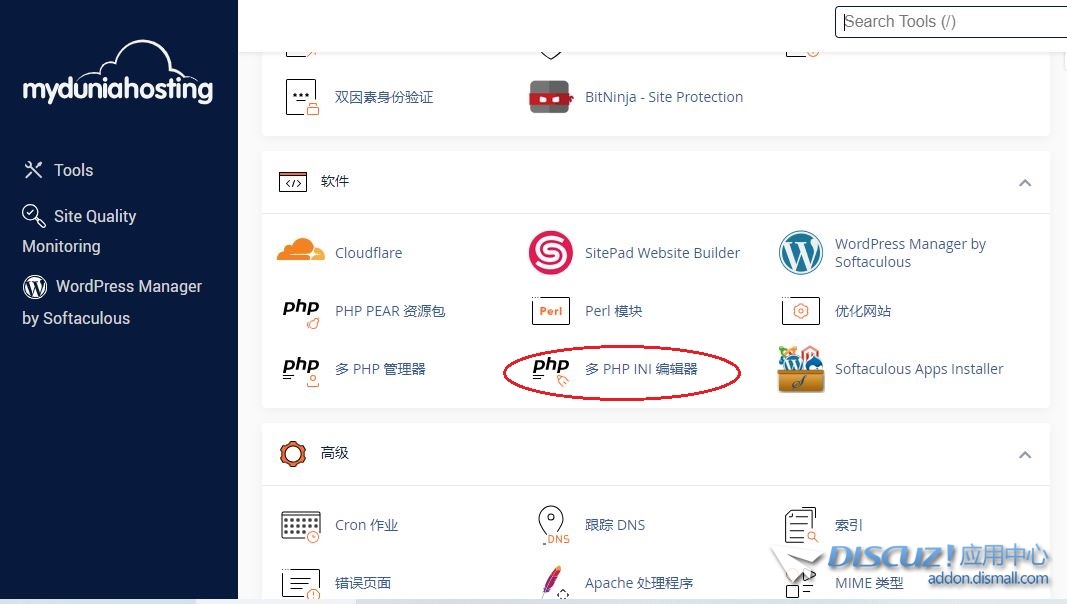Focus the Search Tools input field
This screenshot has width=1067, height=604.
[951, 22]
